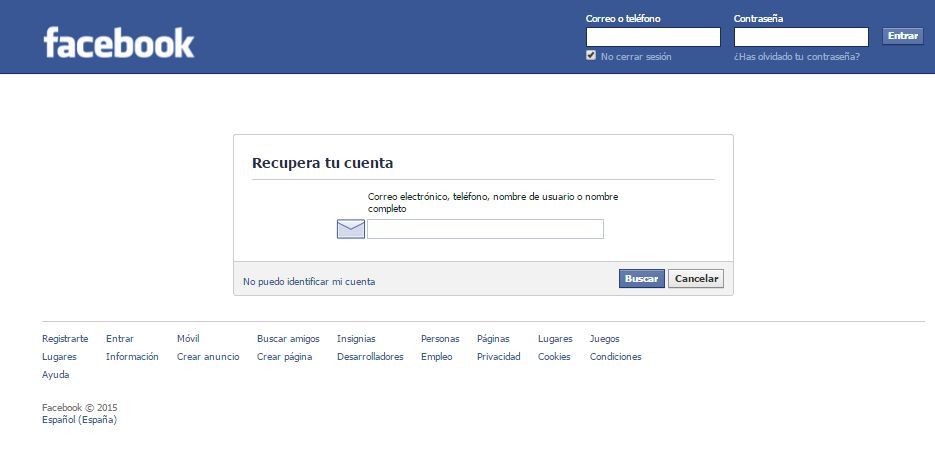This screenshot has width=935, height=461.
Task: Open the Privacidad footer link
Action: coord(499,357)
